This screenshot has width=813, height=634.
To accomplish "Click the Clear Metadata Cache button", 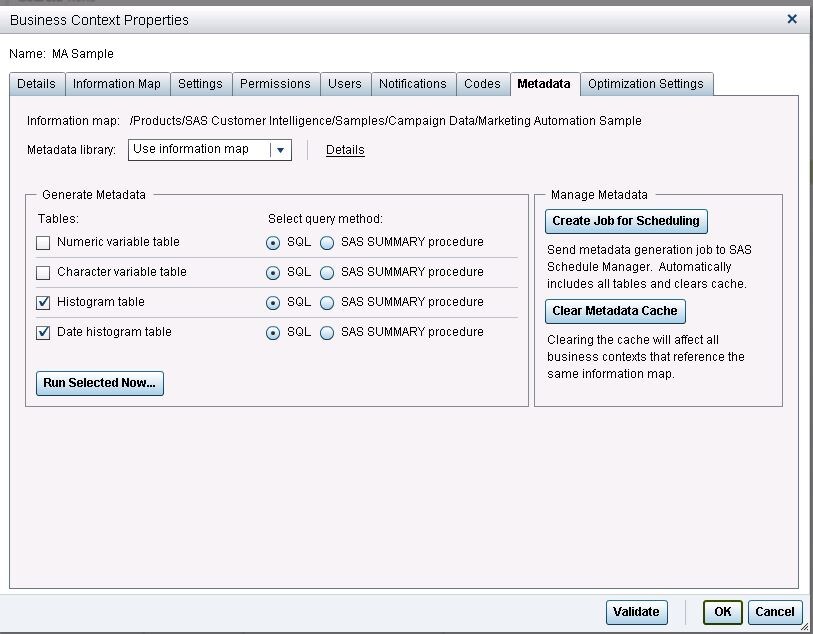I will coord(615,311).
